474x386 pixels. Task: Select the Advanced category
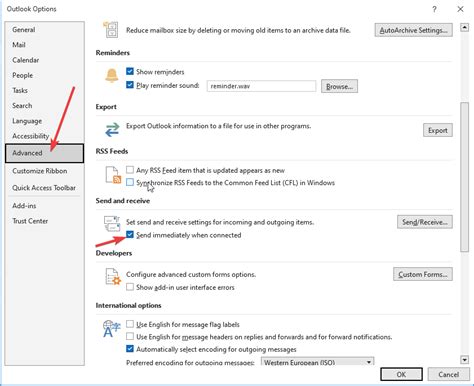[x=44, y=153]
